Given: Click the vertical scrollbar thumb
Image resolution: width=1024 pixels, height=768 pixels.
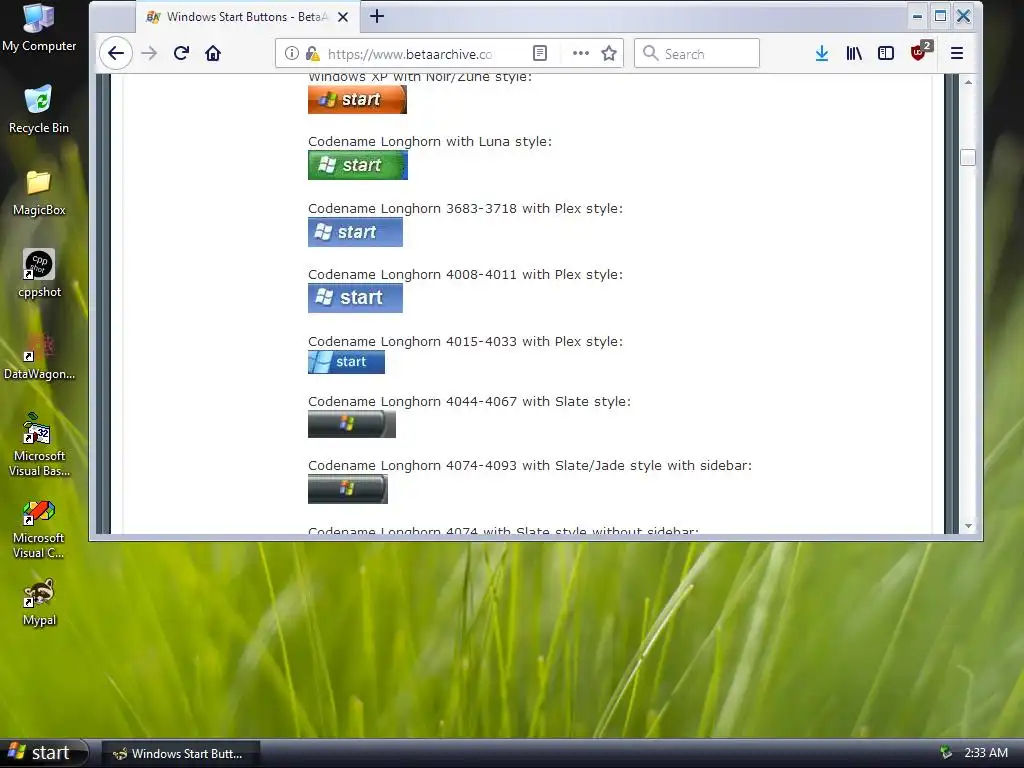Looking at the screenshot, I should point(968,157).
